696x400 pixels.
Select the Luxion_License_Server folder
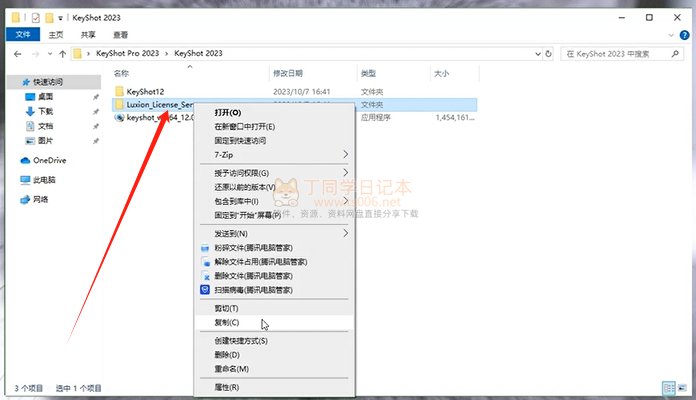(x=160, y=104)
